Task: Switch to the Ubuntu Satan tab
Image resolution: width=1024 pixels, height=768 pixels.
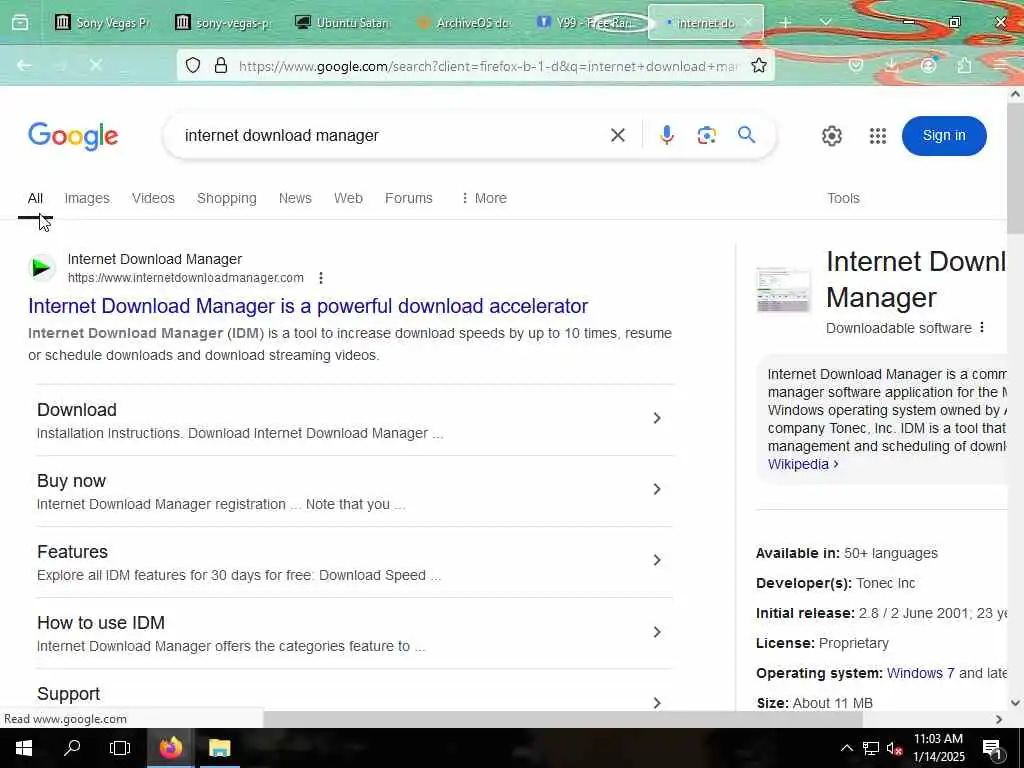Action: pos(343,23)
